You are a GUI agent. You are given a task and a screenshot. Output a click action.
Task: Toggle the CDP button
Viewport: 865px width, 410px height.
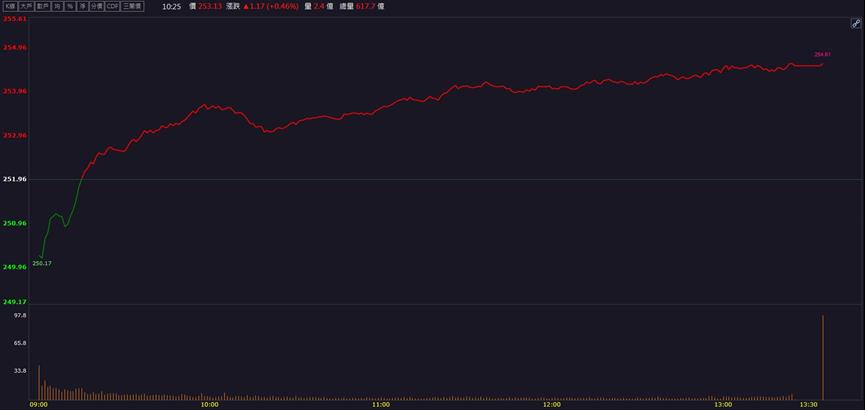click(x=113, y=6)
